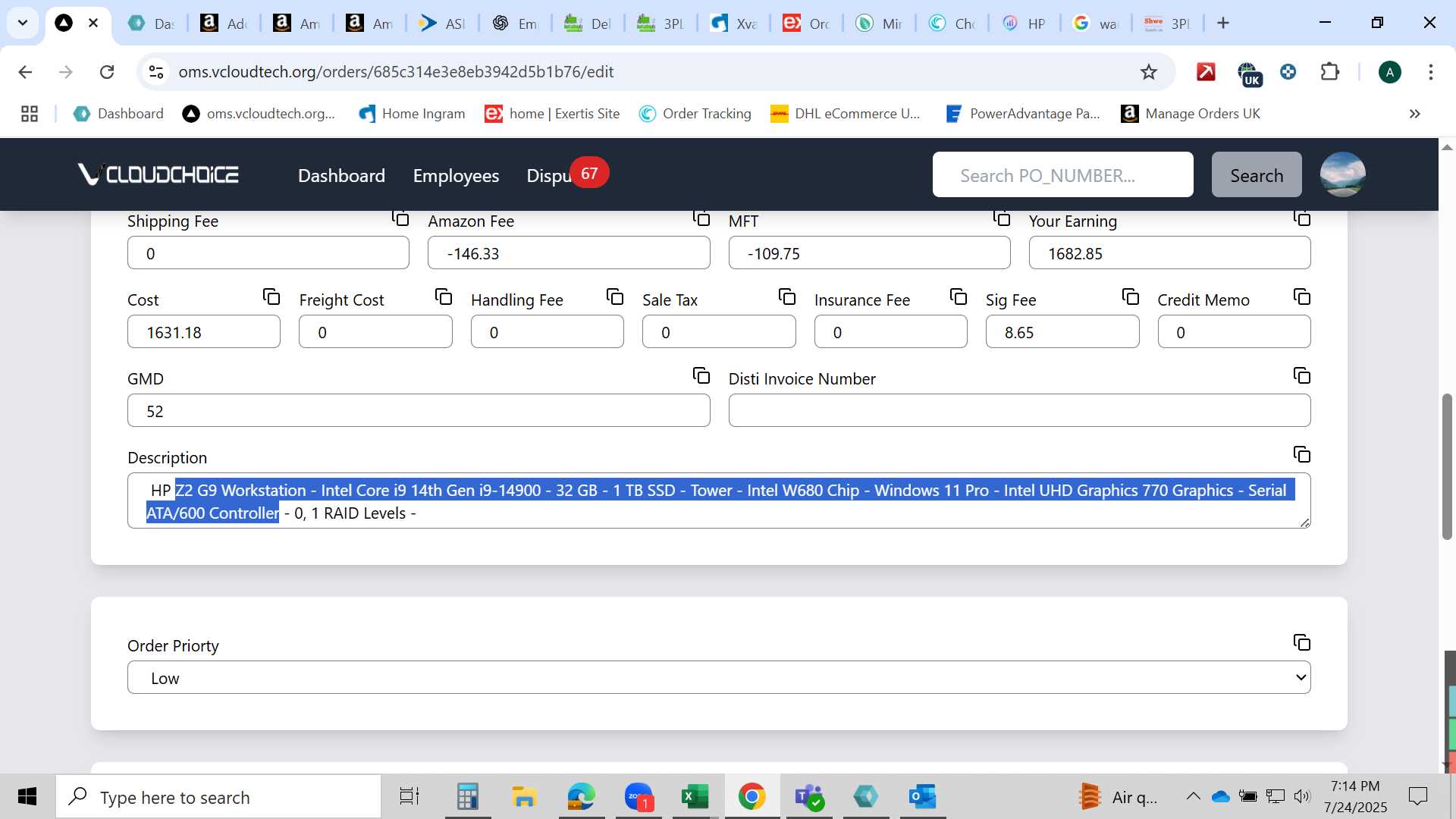Open the VcloudChoice logo home link
This screenshot has height=819, width=1456.
click(x=158, y=174)
